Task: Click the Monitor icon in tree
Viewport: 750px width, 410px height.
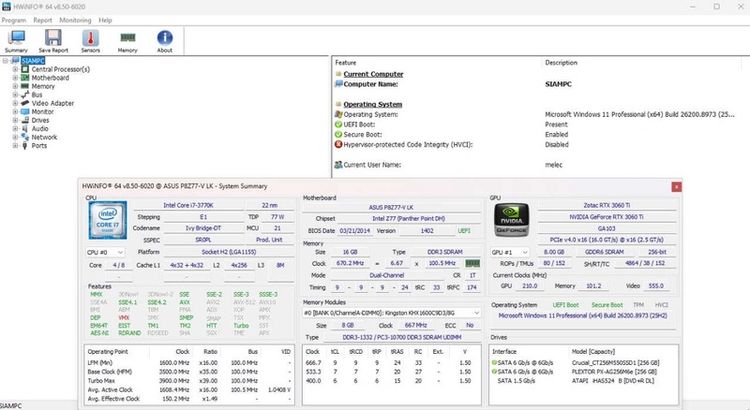Action: (x=25, y=111)
